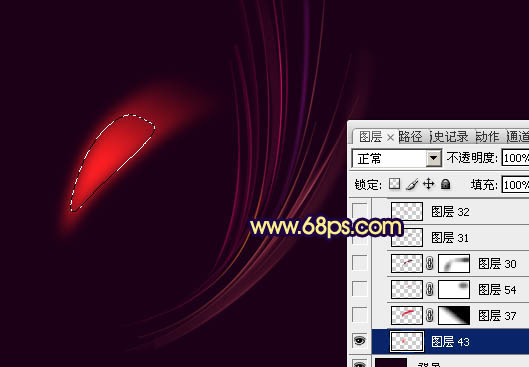This screenshot has width=529, height=367.
Task: Switch to the 路径 (Paths) tab
Action: point(411,137)
